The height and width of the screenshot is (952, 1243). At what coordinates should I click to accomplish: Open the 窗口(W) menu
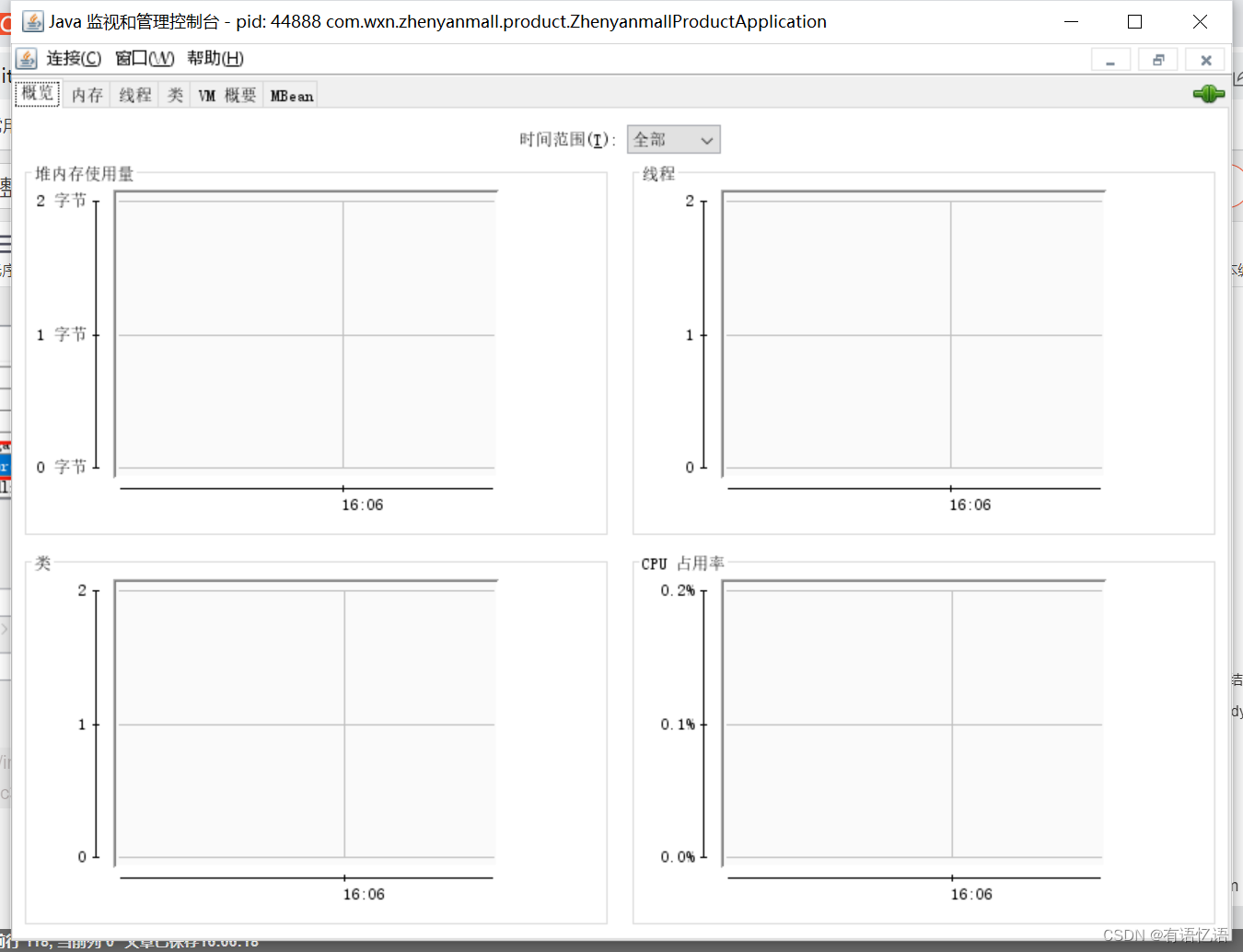click(145, 59)
